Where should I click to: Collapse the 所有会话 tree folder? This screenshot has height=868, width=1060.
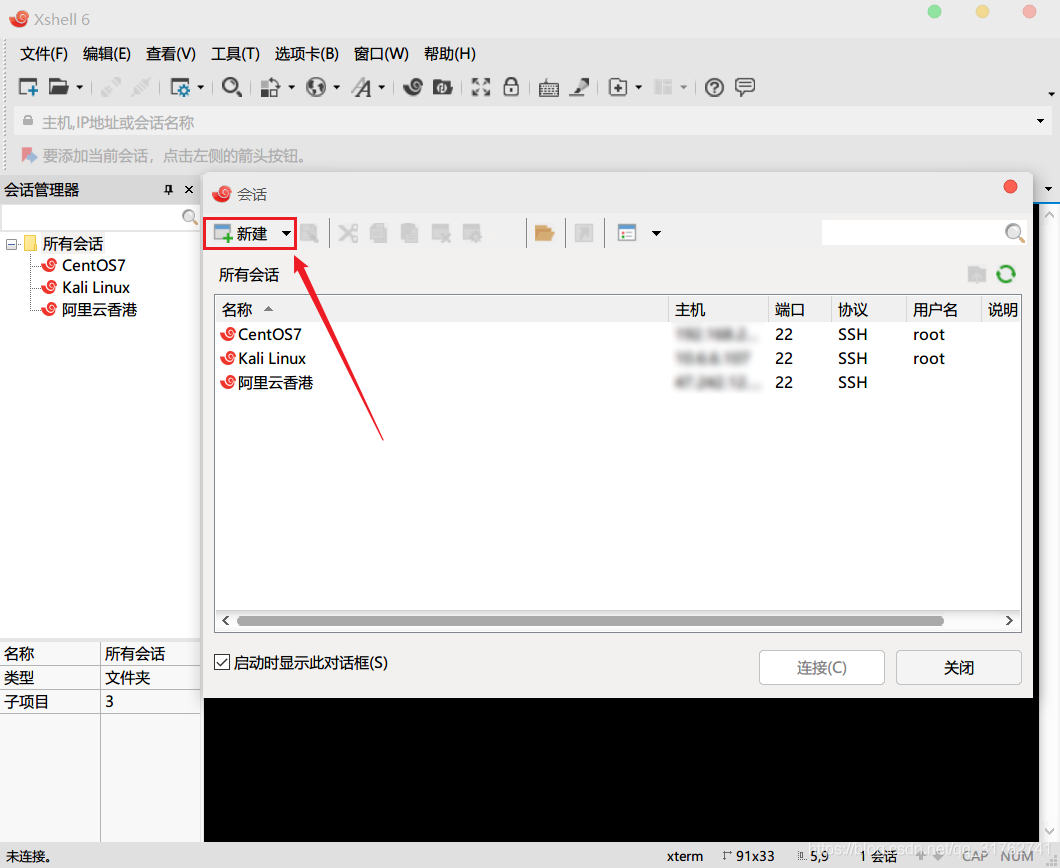pos(11,244)
